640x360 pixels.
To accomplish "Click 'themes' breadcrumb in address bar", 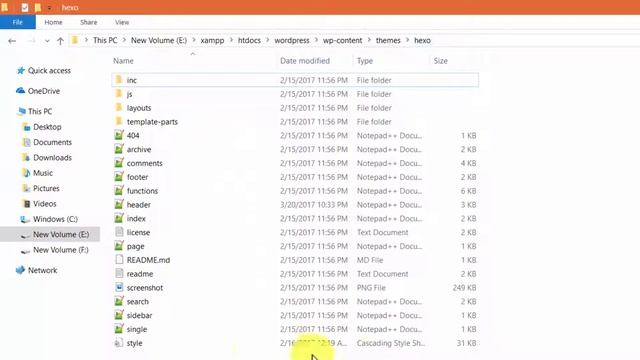I will point(388,40).
